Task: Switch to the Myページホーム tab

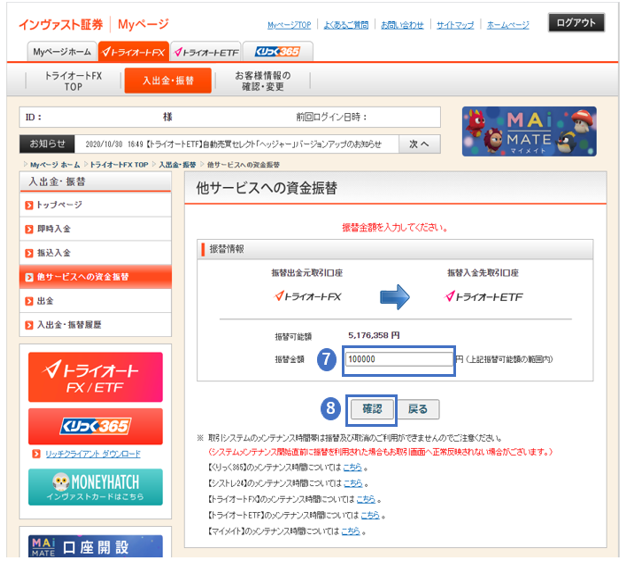Action: pyautogui.click(x=62, y=52)
